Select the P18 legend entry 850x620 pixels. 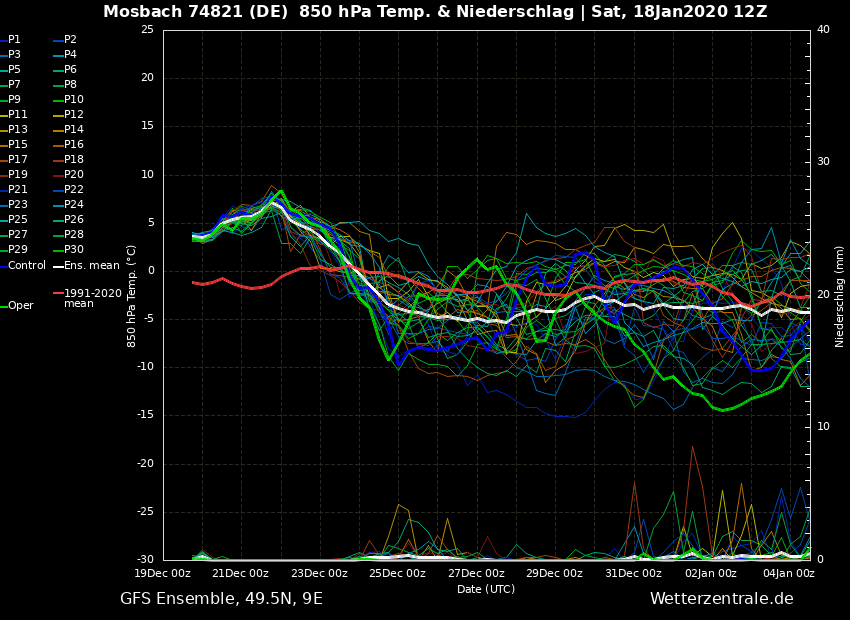pyautogui.click(x=74, y=160)
